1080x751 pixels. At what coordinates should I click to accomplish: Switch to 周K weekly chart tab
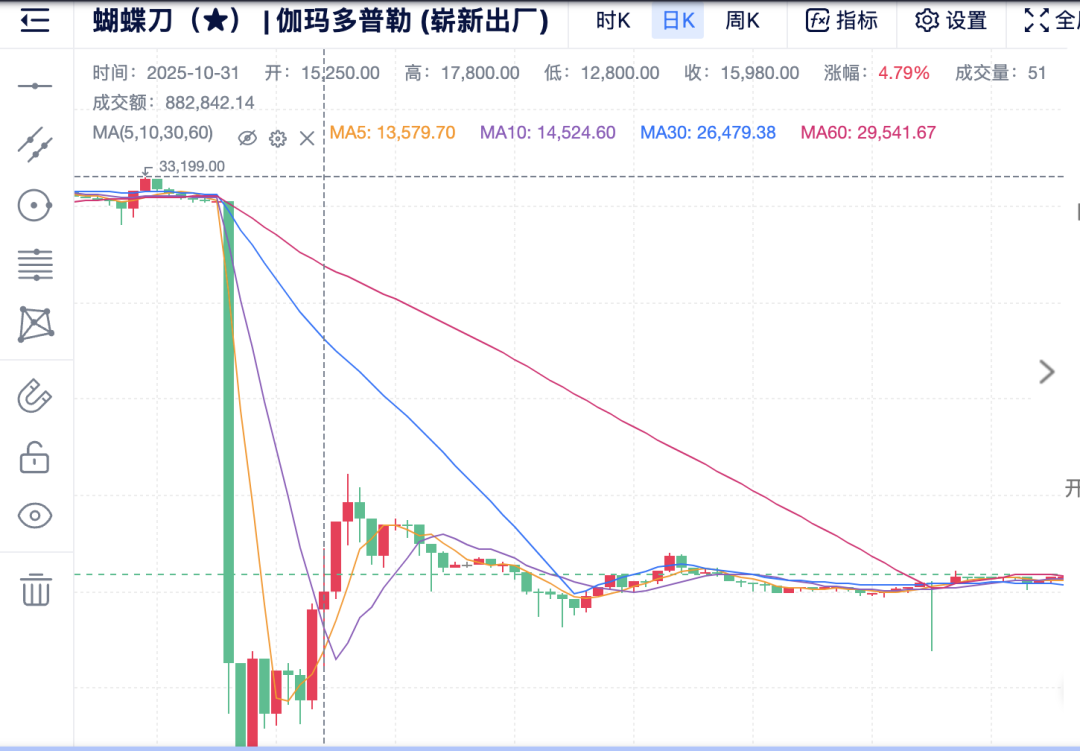(742, 21)
